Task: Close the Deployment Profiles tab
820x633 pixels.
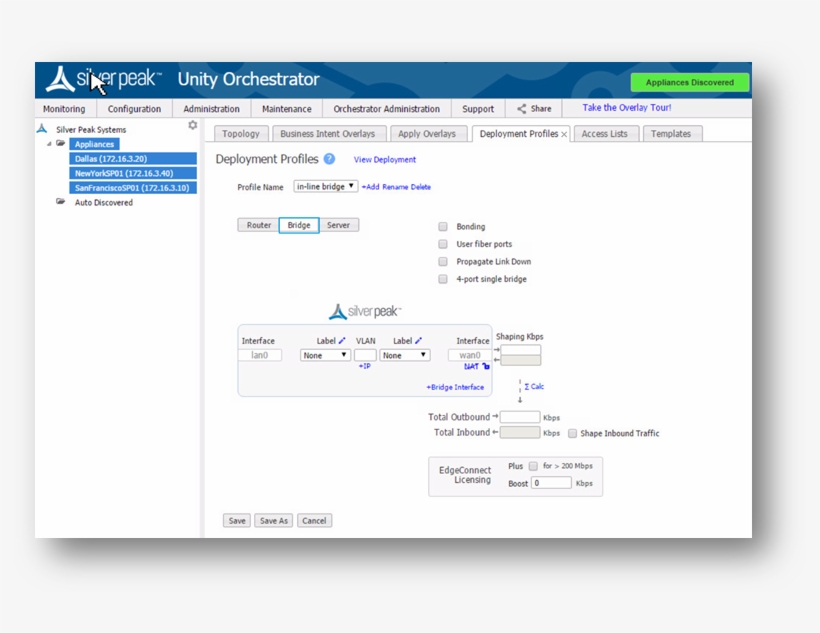Action: pyautogui.click(x=564, y=134)
